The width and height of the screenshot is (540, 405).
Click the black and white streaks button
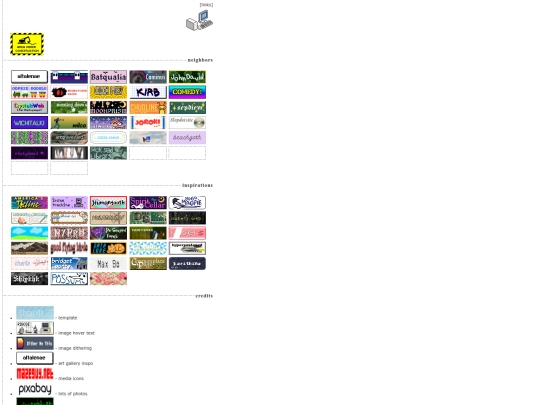[x=69, y=153]
